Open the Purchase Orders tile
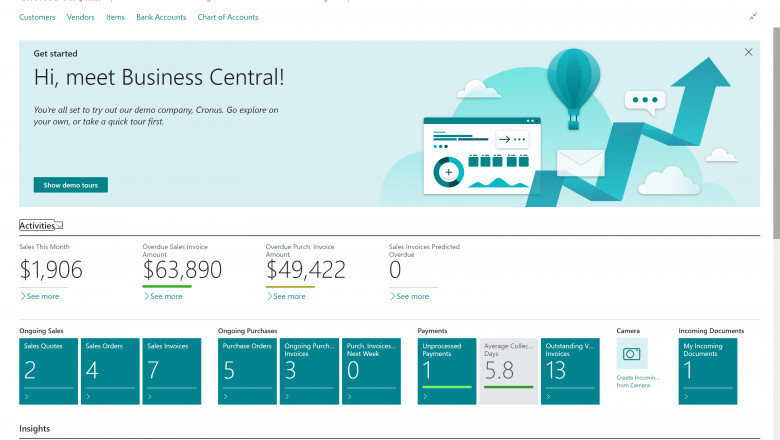Screen dimensions: 780x440 click(x=247, y=371)
